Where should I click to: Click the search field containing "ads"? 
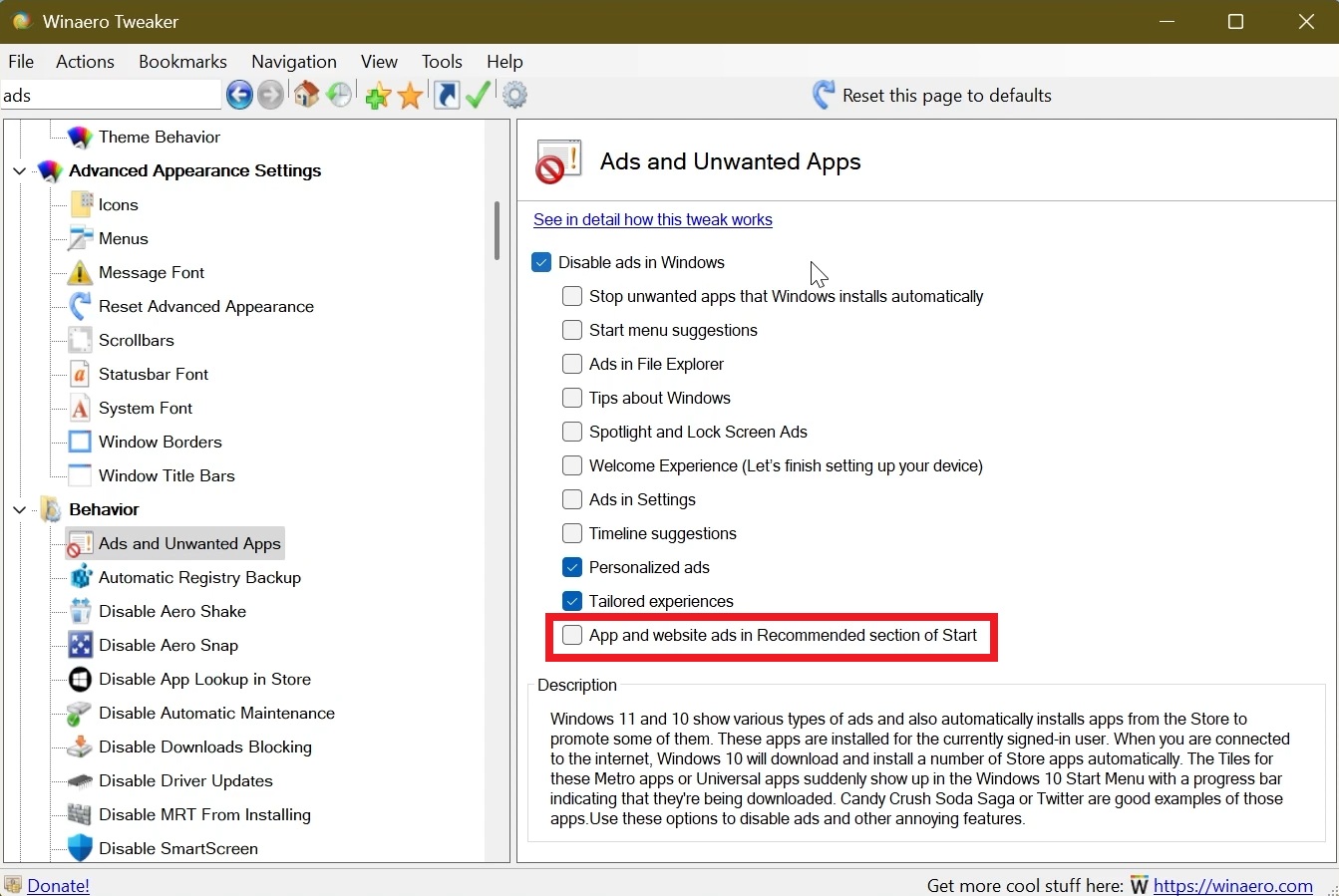pyautogui.click(x=110, y=95)
